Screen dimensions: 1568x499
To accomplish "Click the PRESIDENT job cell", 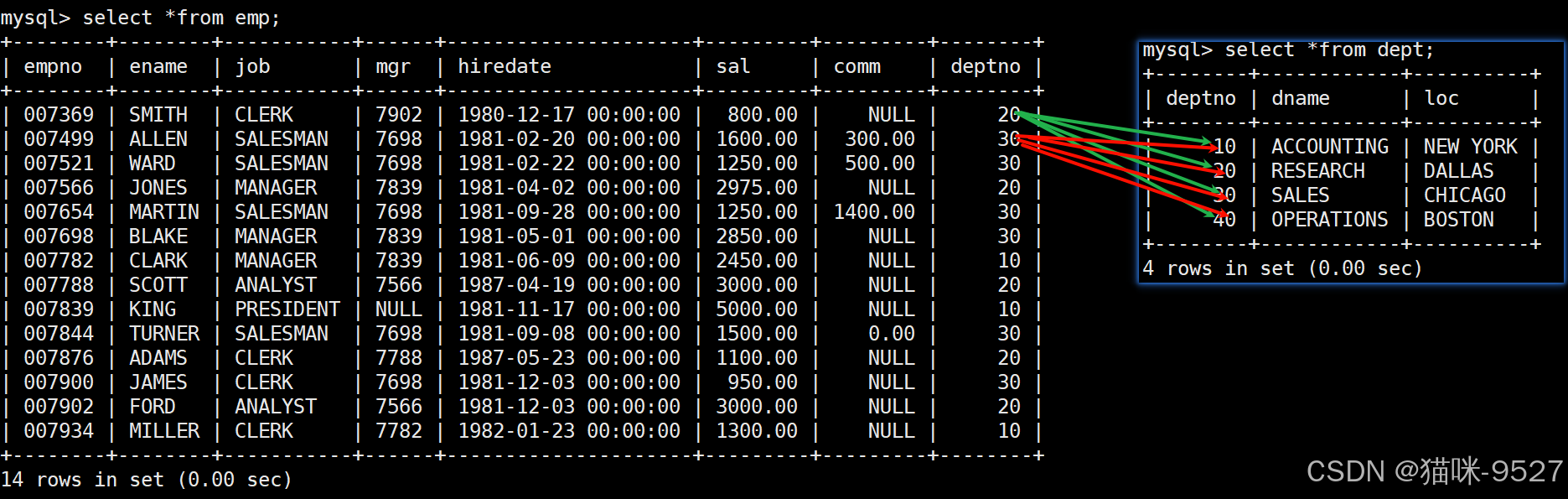I will pyautogui.click(x=287, y=309).
